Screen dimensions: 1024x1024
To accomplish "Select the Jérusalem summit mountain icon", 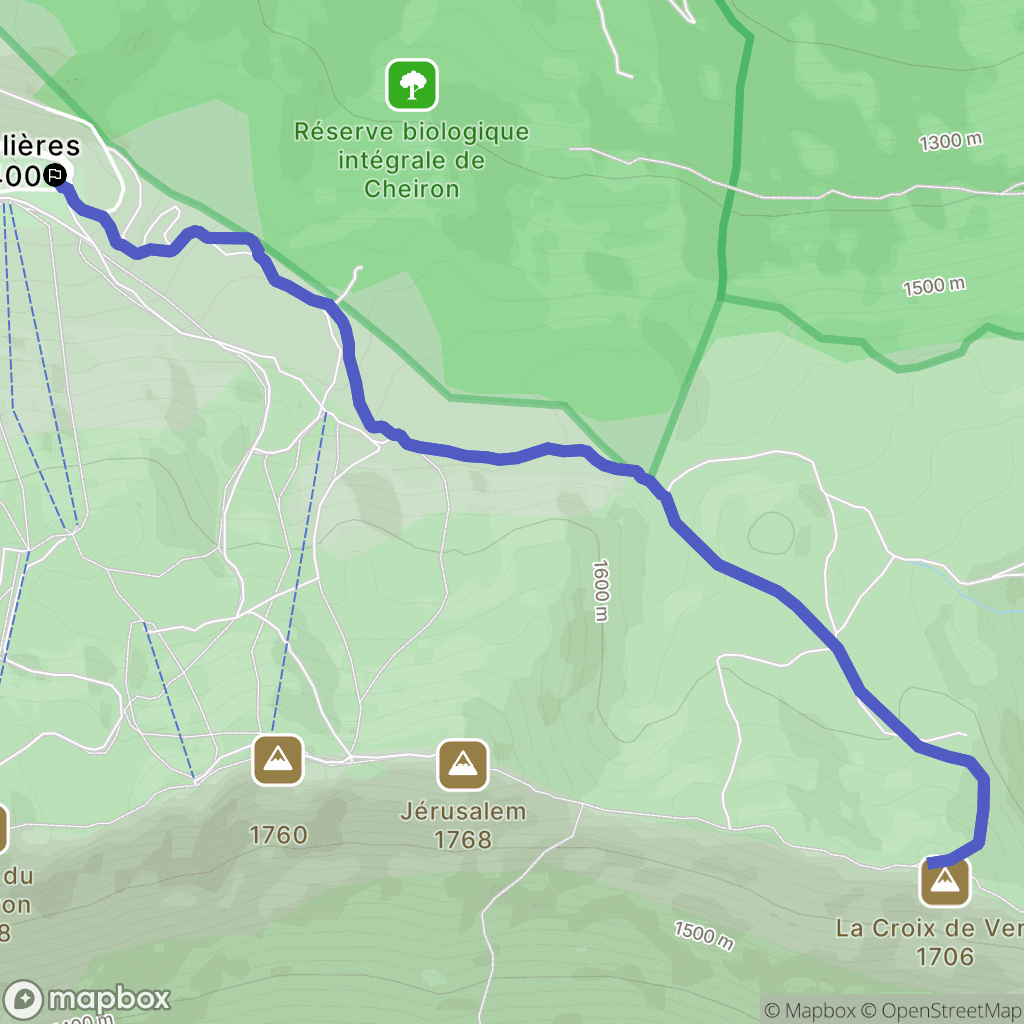I will [x=463, y=764].
